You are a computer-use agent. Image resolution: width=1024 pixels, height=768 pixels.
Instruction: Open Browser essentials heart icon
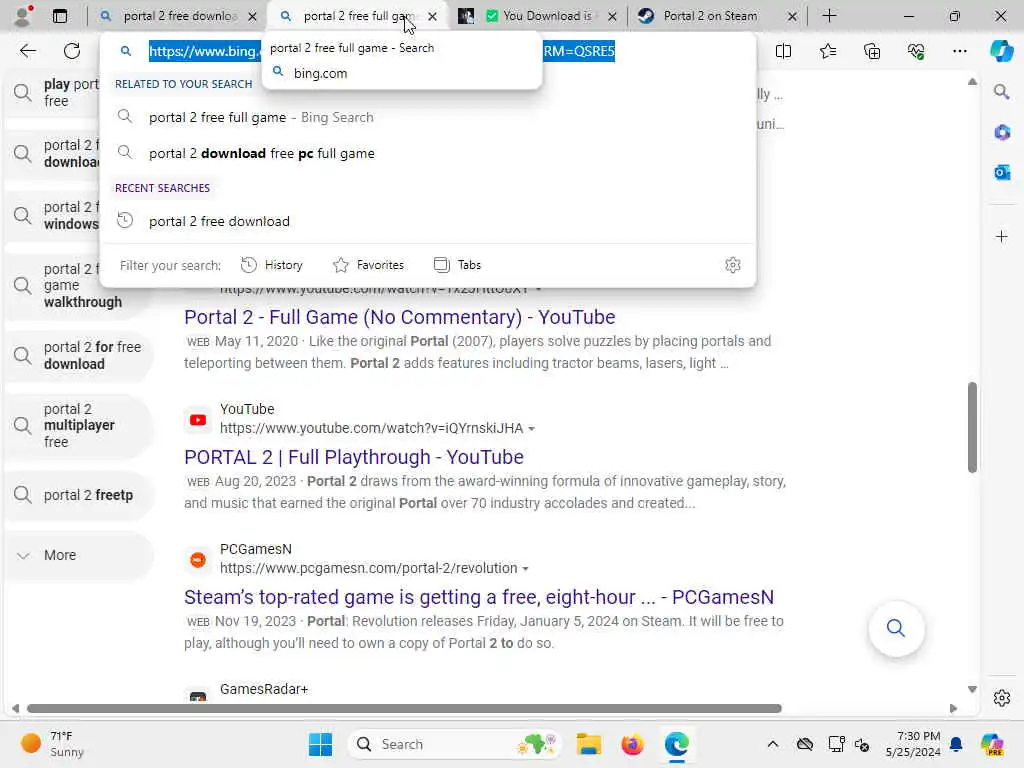coord(916,51)
